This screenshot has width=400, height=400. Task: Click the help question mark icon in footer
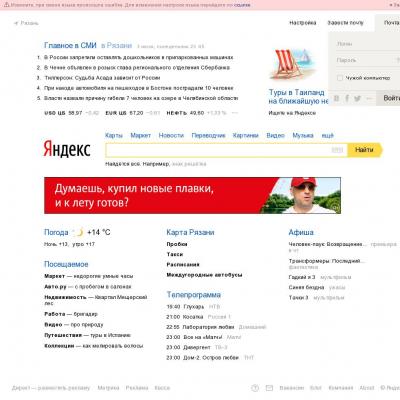[255, 388]
